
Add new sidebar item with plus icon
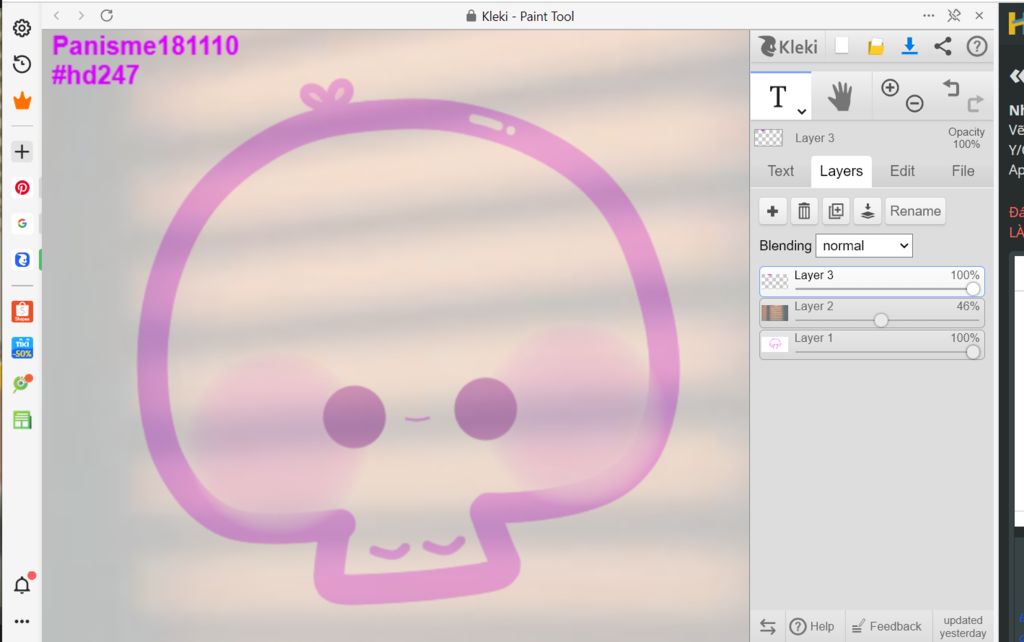[x=22, y=152]
